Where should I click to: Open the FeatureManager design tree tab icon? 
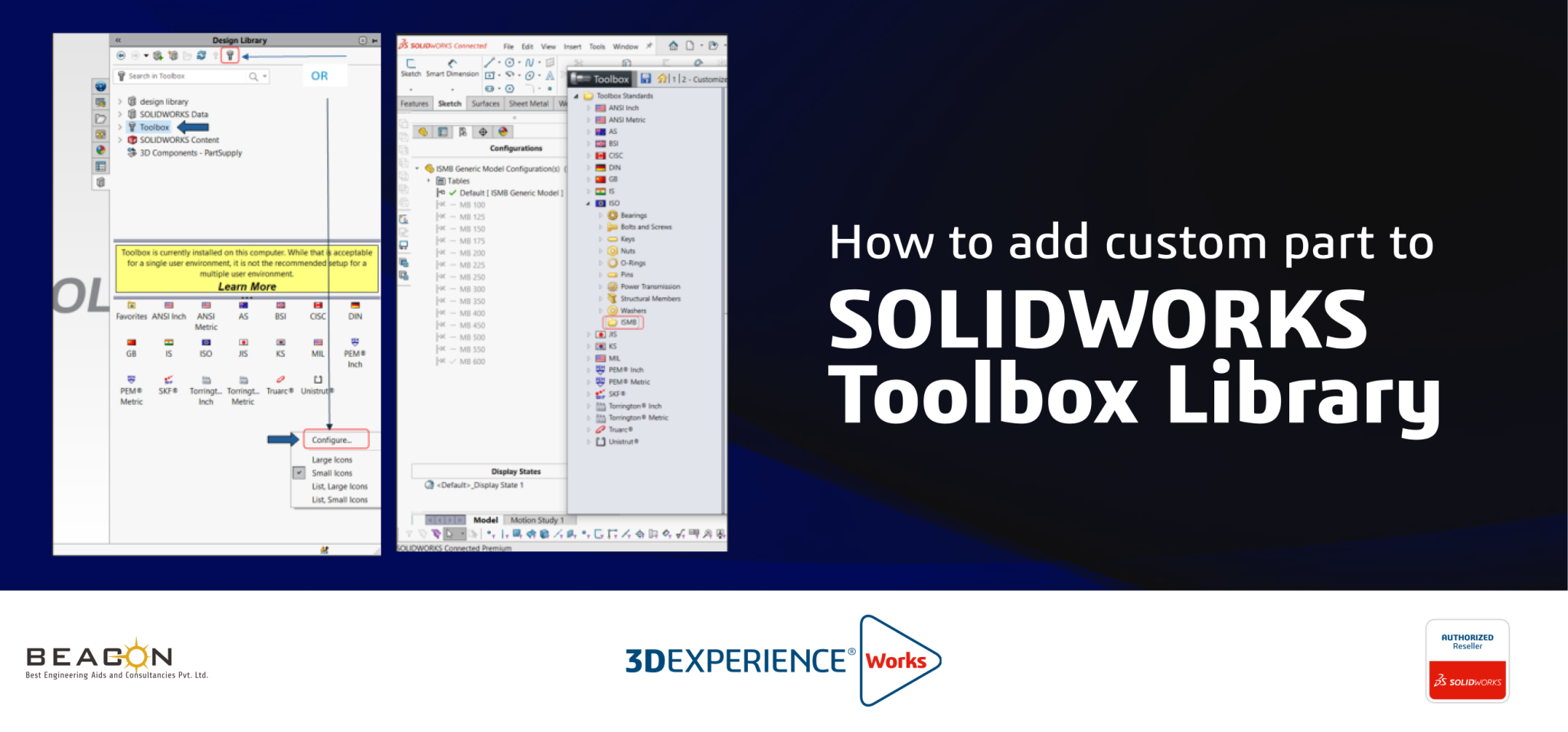point(423,132)
